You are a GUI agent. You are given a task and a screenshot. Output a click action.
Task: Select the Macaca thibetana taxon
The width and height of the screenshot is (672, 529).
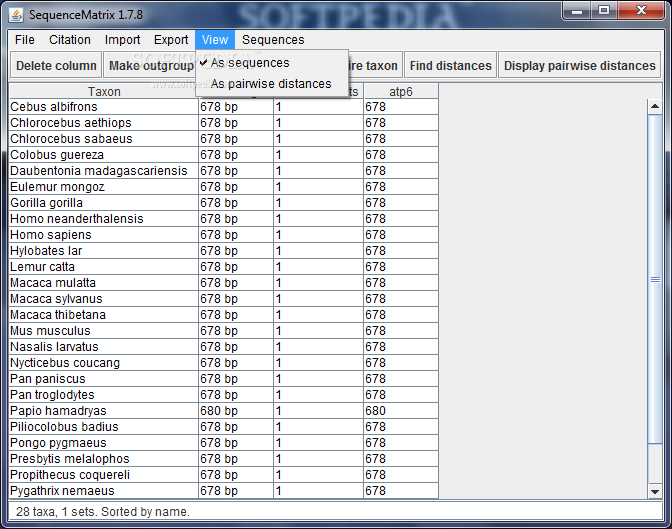click(103, 315)
